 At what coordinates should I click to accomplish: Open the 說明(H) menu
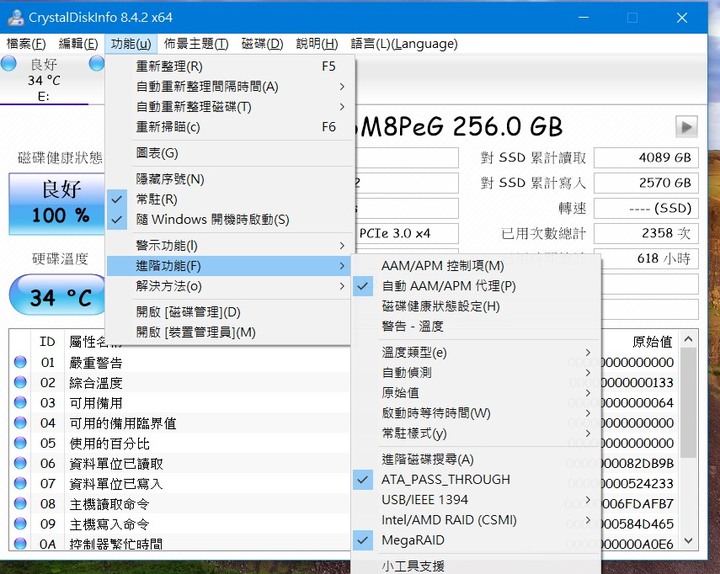click(317, 44)
